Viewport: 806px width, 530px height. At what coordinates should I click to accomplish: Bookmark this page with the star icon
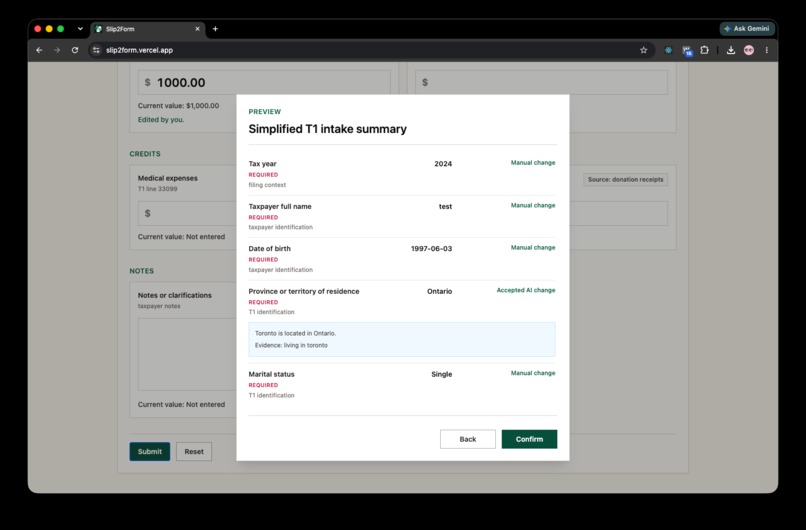coord(644,50)
